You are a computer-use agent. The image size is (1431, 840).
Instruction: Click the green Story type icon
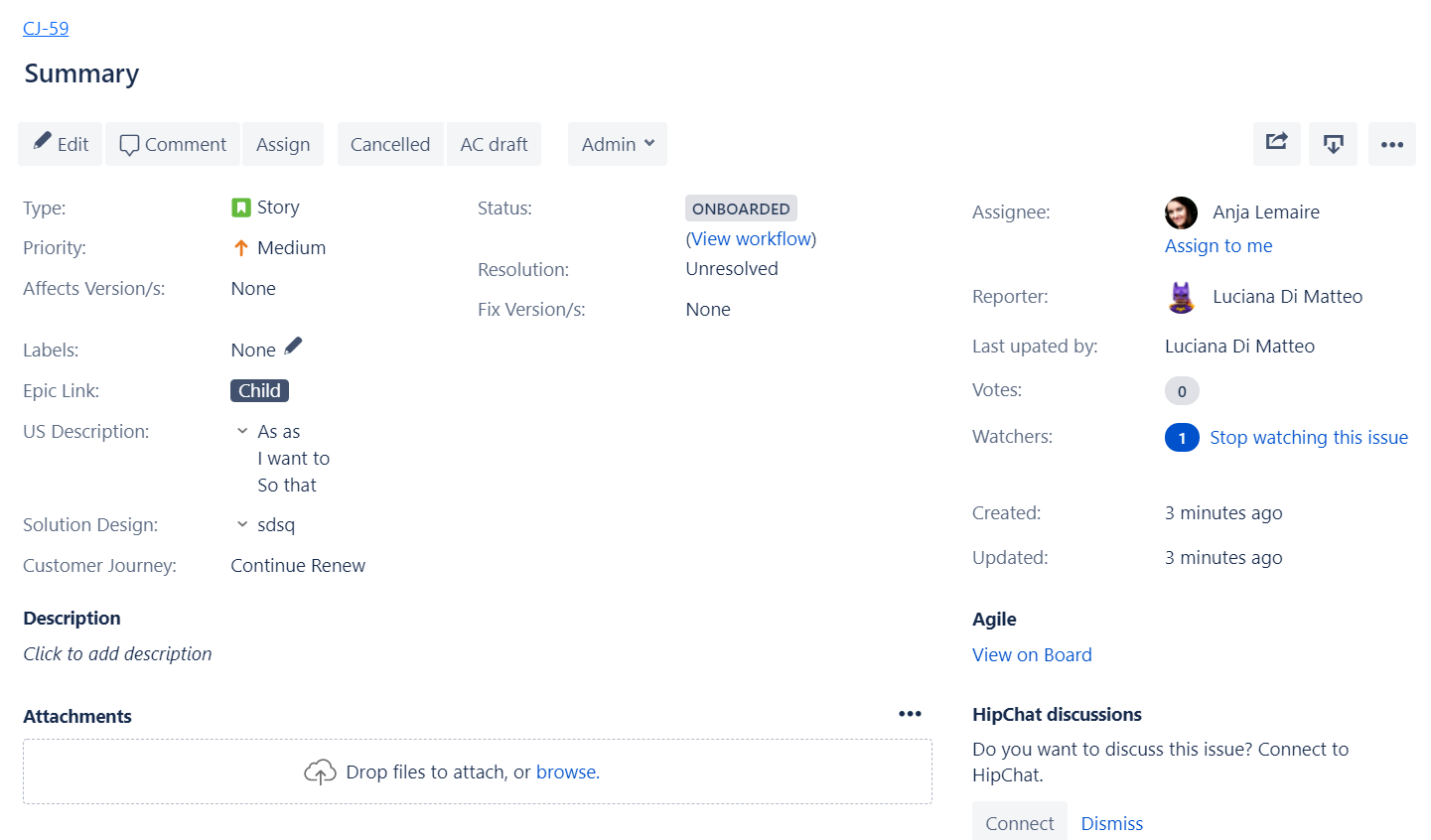(240, 208)
